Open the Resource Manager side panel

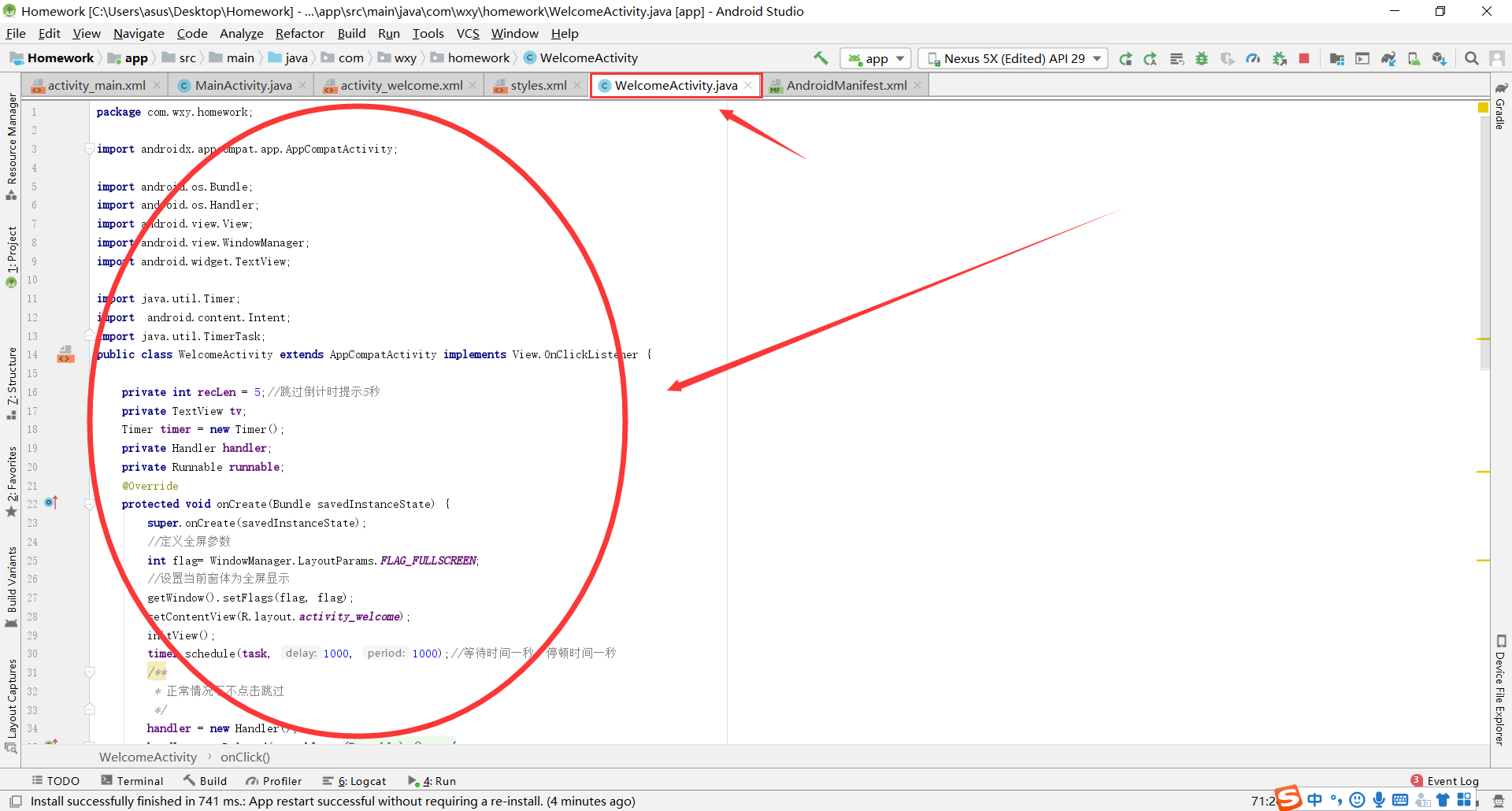[x=12, y=146]
